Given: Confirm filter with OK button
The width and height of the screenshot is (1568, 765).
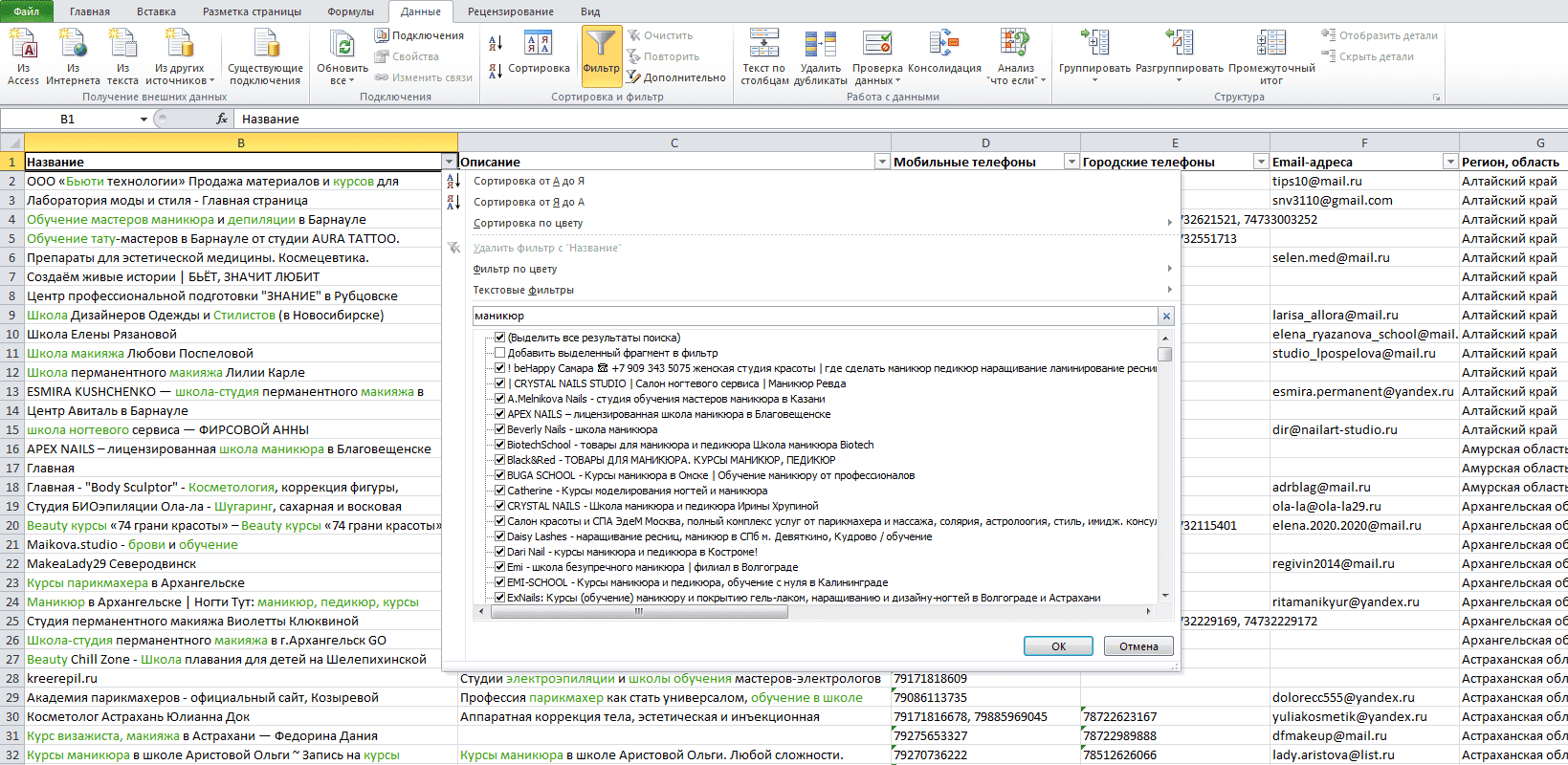Looking at the screenshot, I should [x=1058, y=646].
